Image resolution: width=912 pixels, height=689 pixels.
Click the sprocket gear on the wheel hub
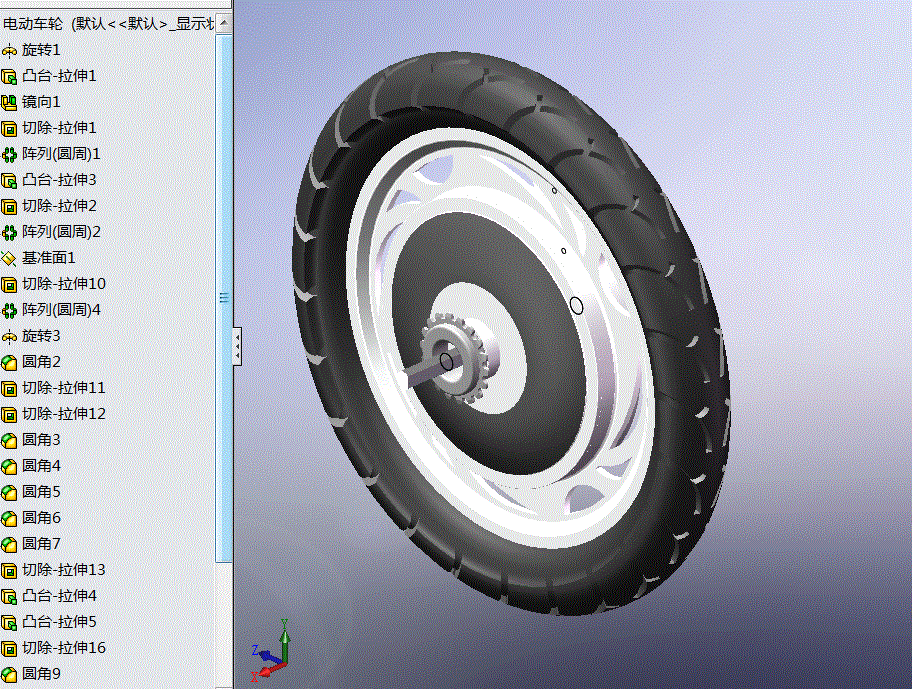[x=455, y=359]
